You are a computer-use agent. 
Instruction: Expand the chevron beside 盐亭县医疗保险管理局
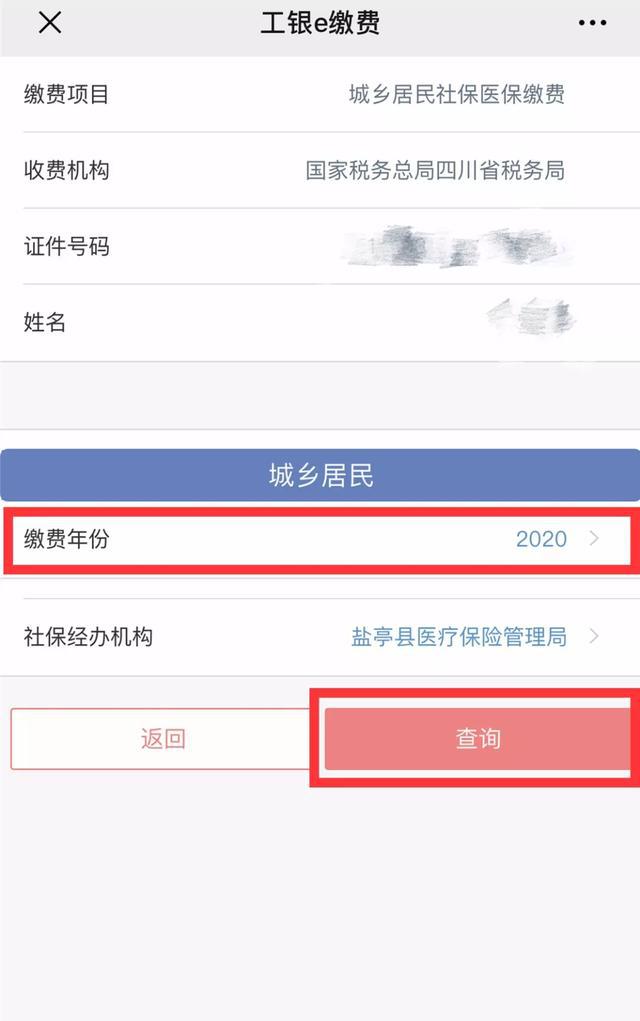click(595, 636)
